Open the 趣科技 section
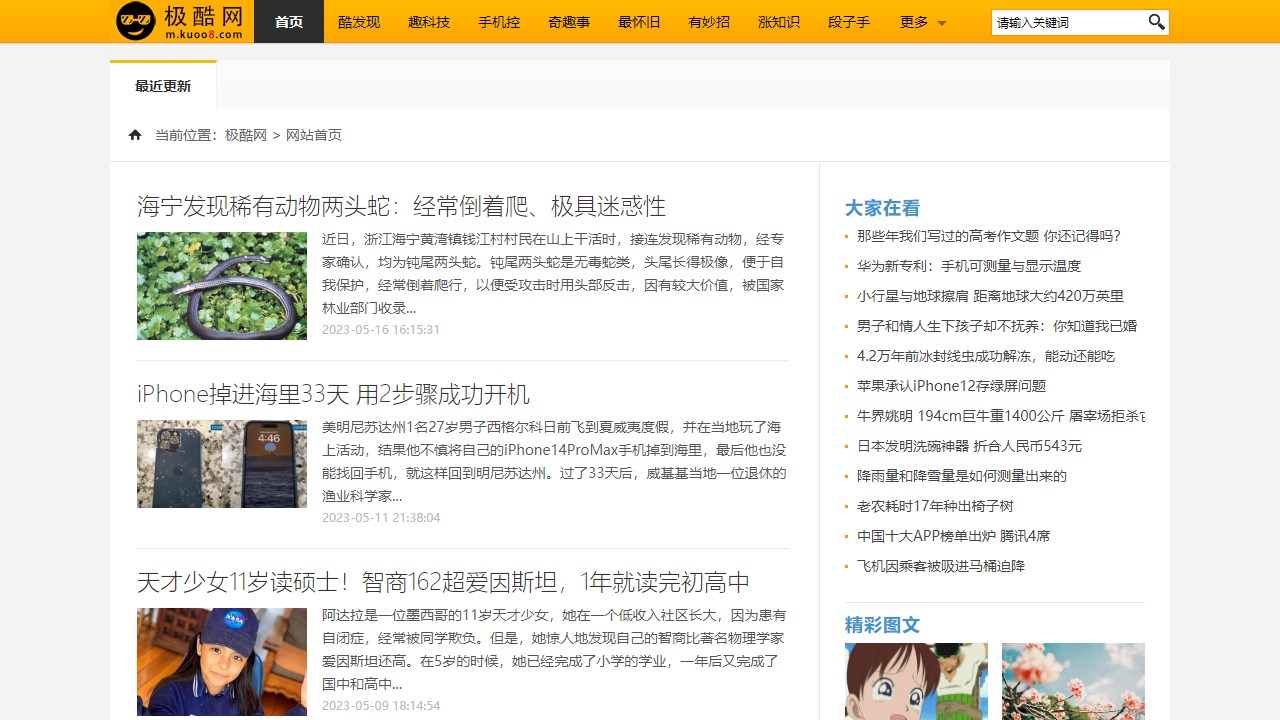The width and height of the screenshot is (1280, 720). coord(429,21)
